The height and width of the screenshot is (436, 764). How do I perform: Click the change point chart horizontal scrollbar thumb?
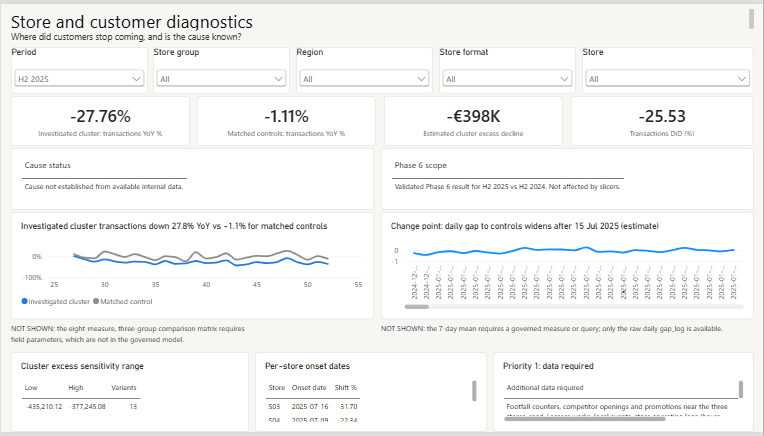(x=417, y=306)
